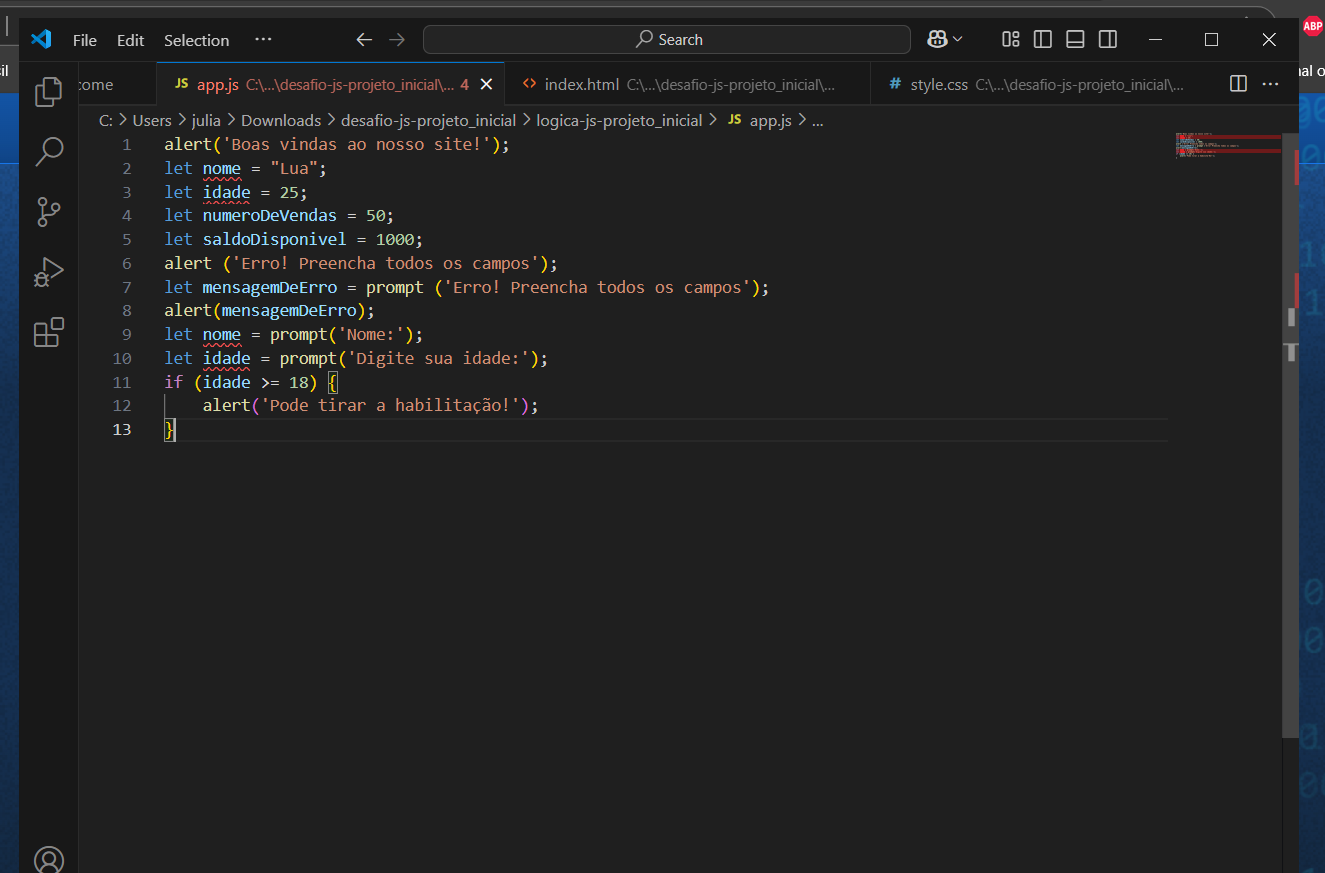Viewport: 1325px width, 873px height.
Task: Open the Customize Layout control
Action: click(x=1011, y=40)
